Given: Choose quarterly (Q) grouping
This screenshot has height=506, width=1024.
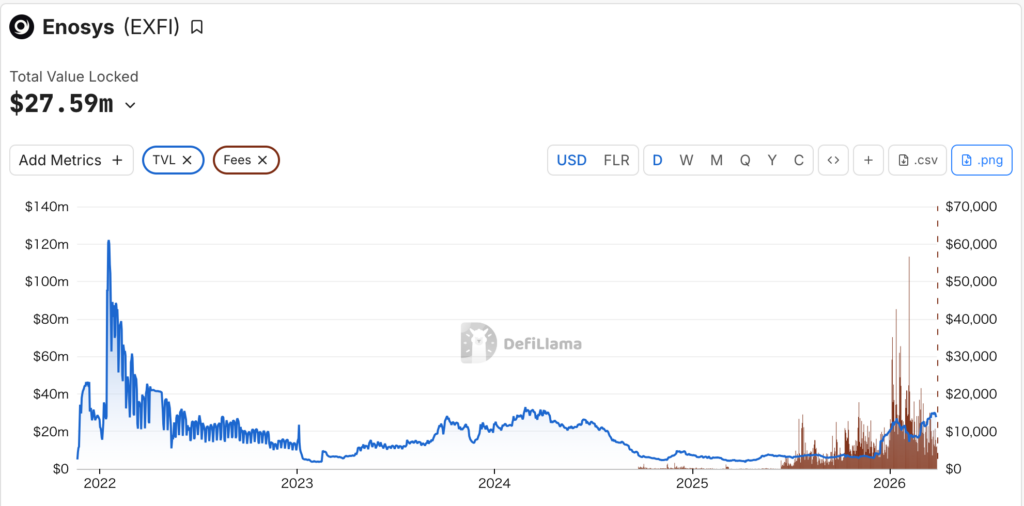Looking at the screenshot, I should [745, 160].
